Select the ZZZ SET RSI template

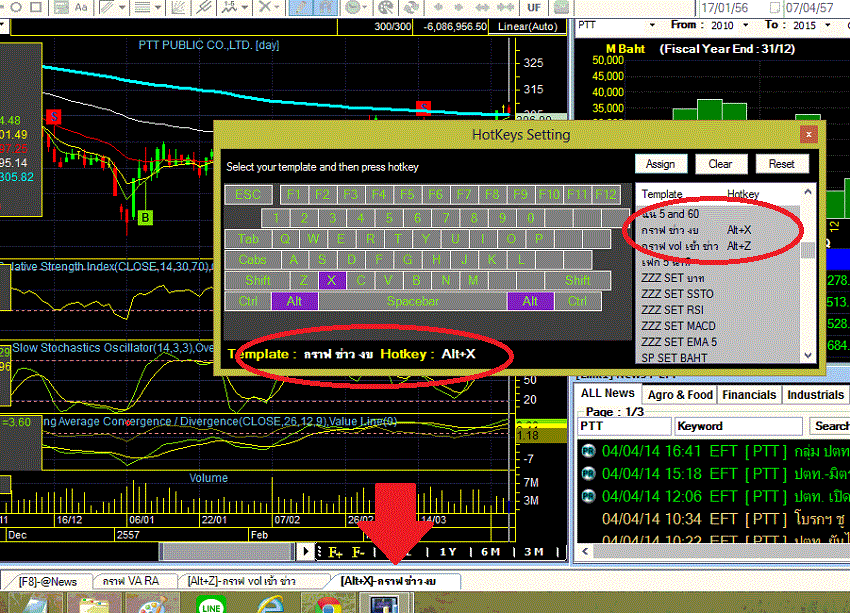[x=719, y=310]
